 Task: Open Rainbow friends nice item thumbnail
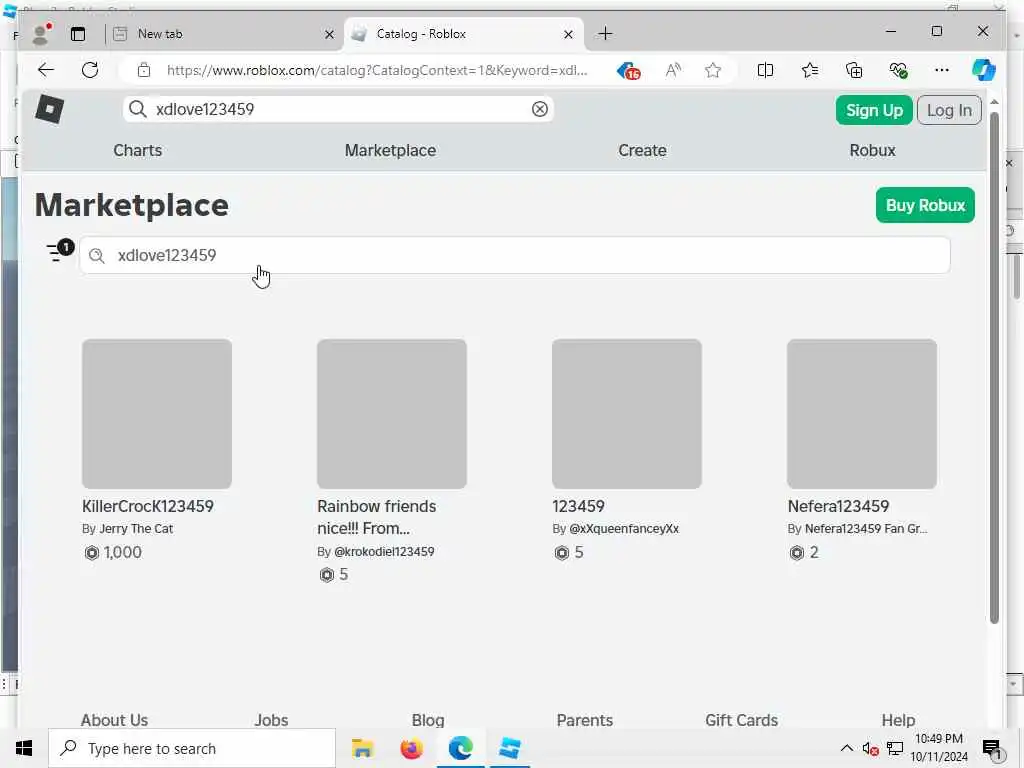392,413
